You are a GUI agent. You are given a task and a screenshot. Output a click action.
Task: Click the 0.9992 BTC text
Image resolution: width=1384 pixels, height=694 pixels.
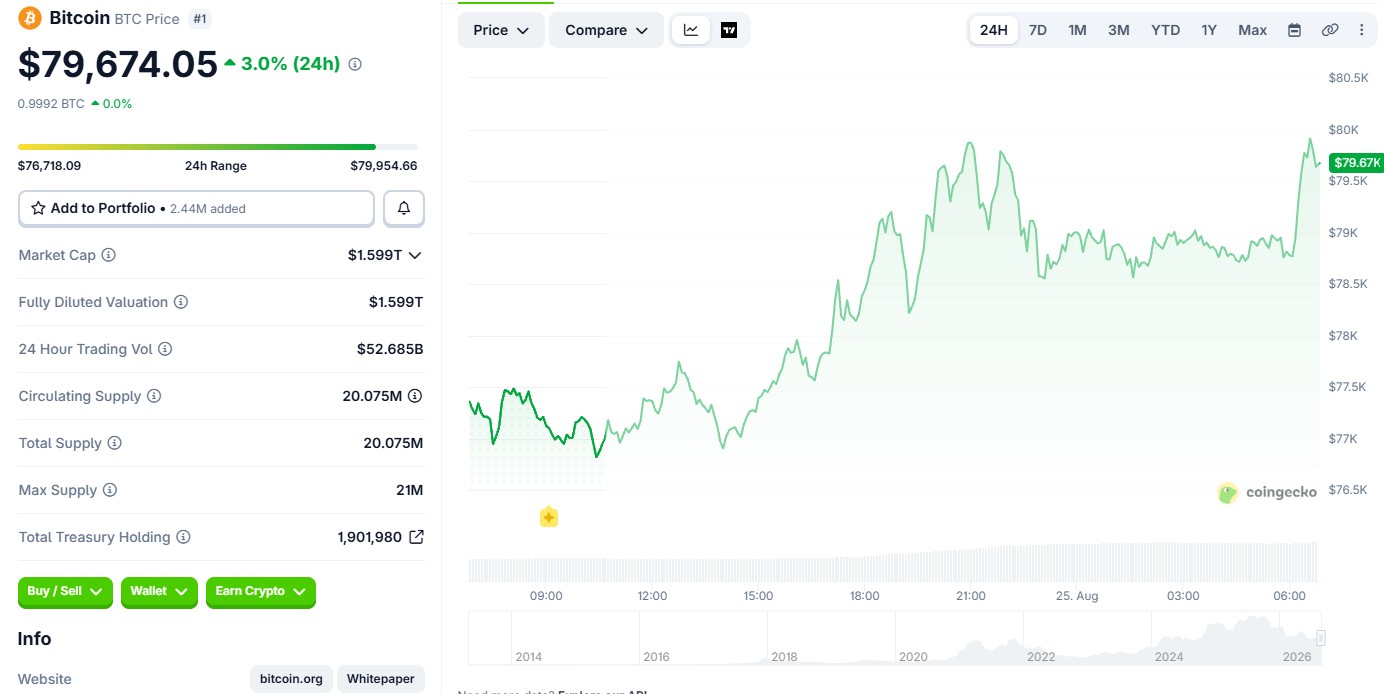click(x=51, y=103)
